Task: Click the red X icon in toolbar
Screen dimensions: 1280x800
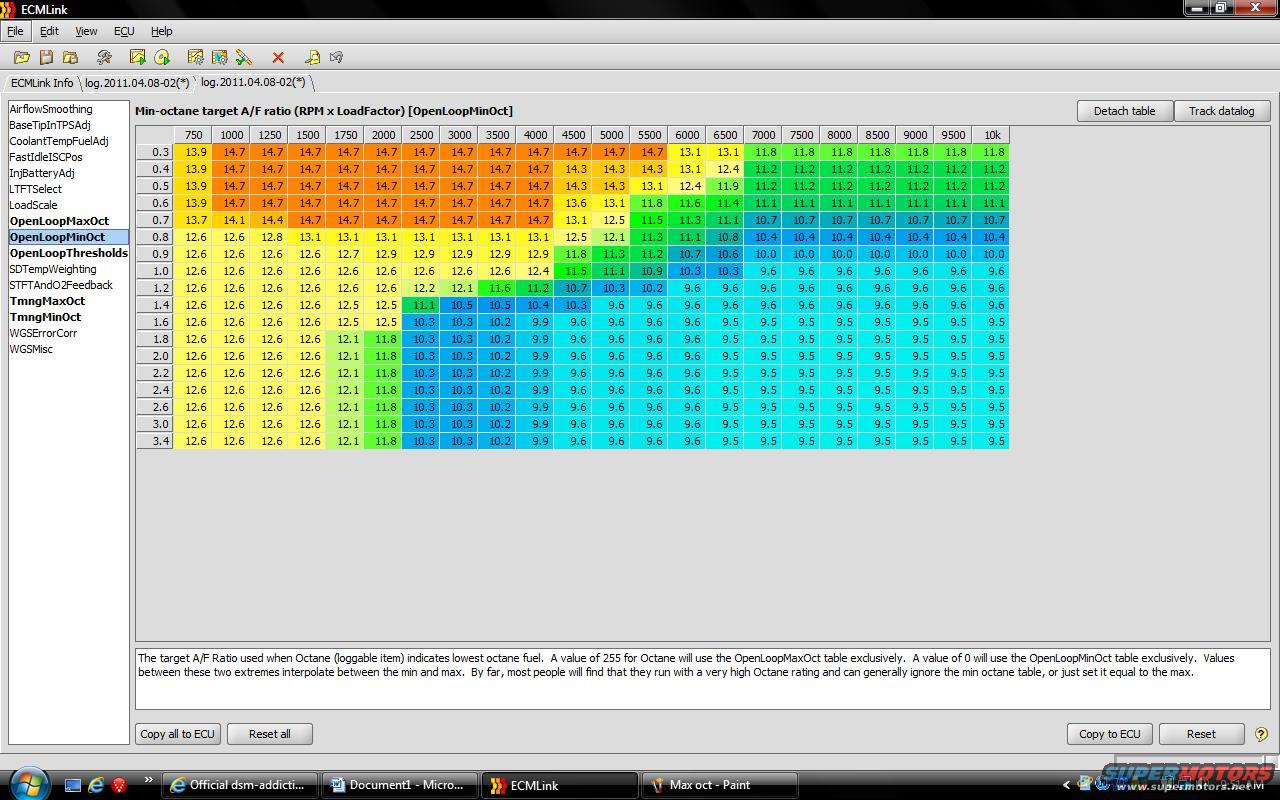Action: 278,58
